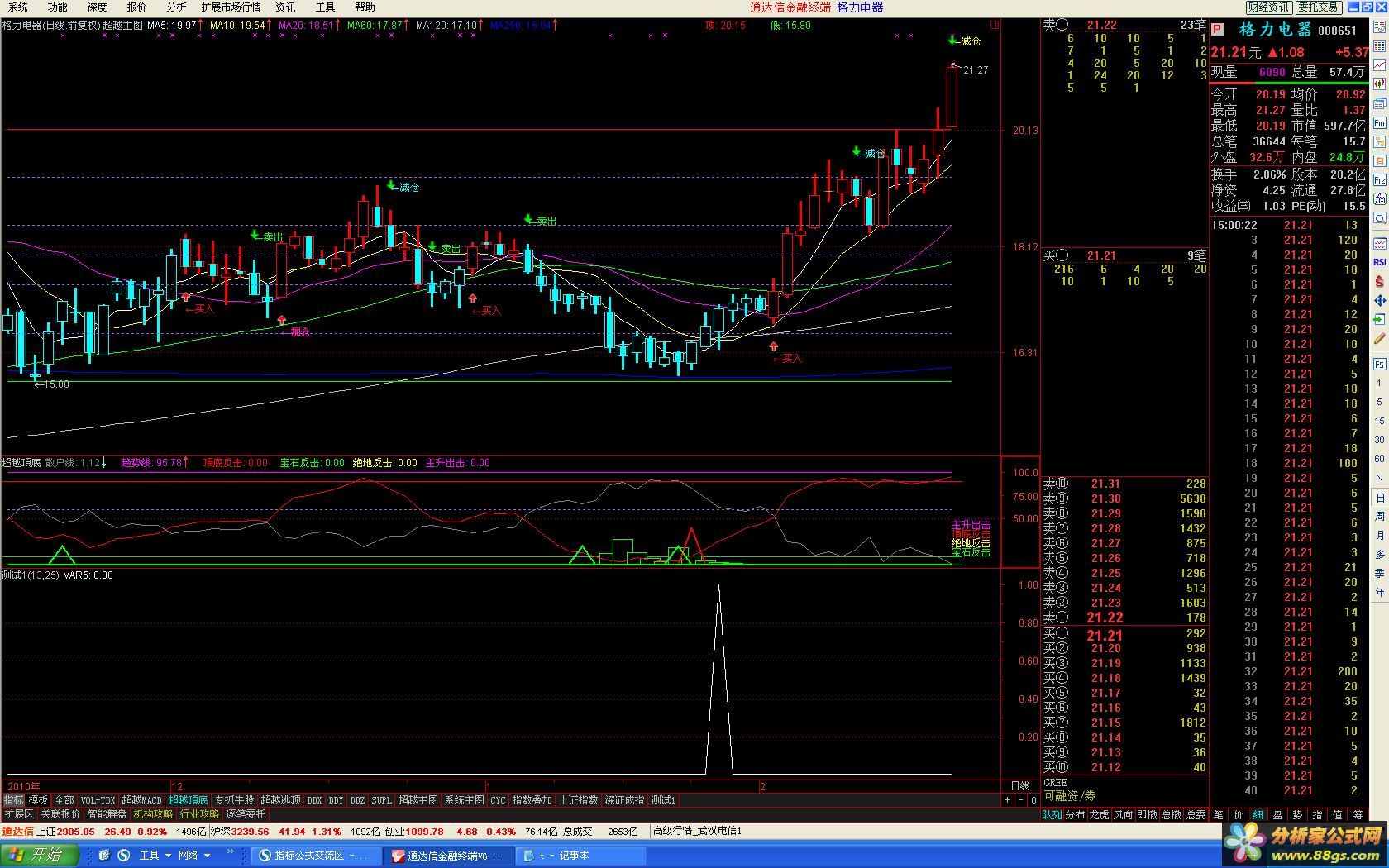Click the F5 icon in right sidebar
1389x868 pixels.
point(1380,364)
